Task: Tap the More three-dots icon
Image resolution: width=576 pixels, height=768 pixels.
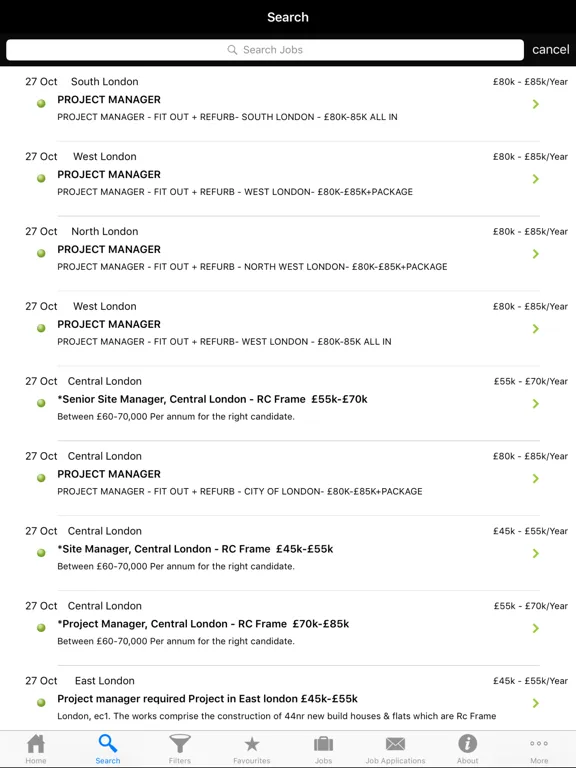Action: click(x=539, y=744)
